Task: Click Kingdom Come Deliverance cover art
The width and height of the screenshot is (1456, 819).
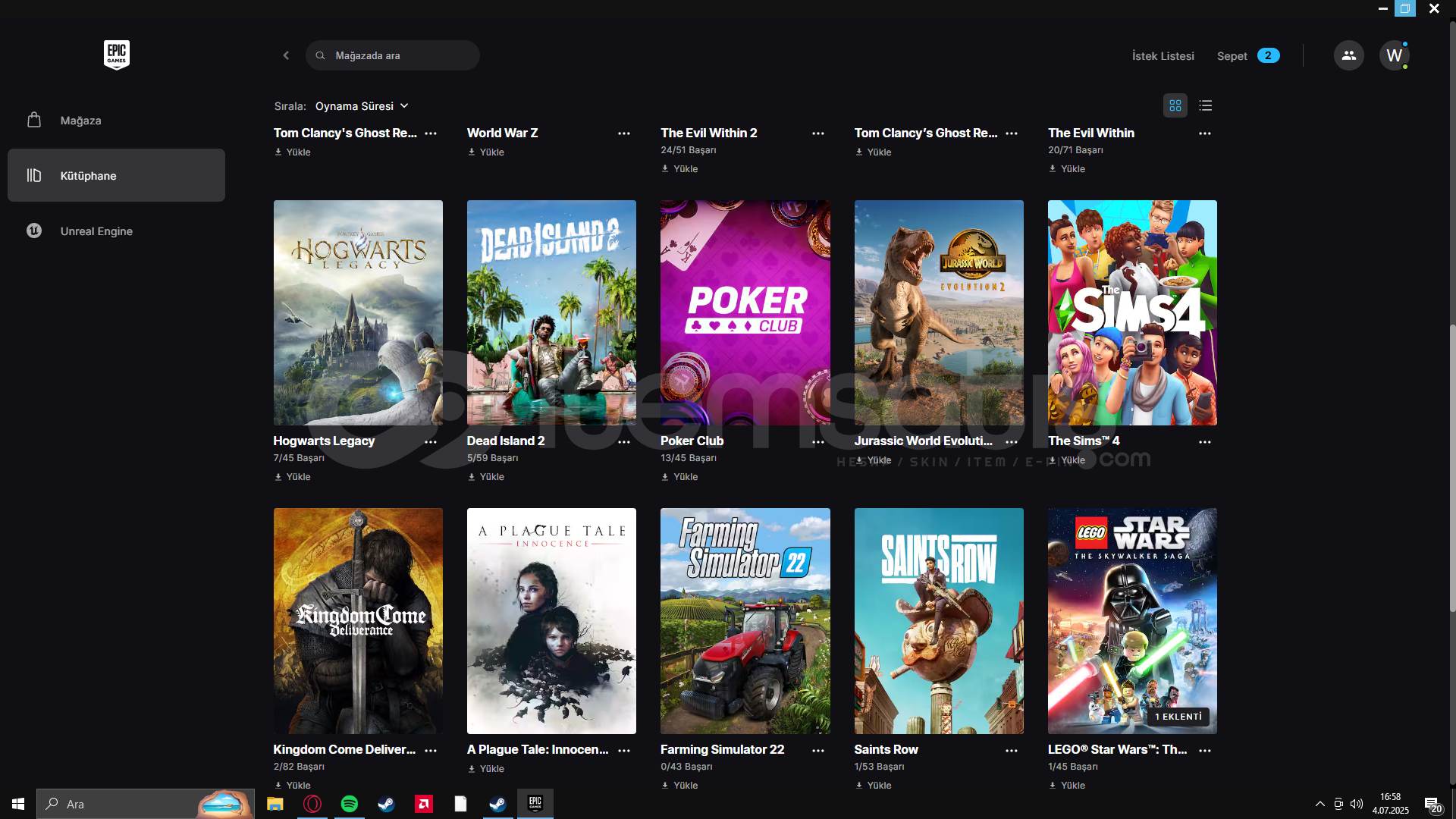Action: pos(358,621)
